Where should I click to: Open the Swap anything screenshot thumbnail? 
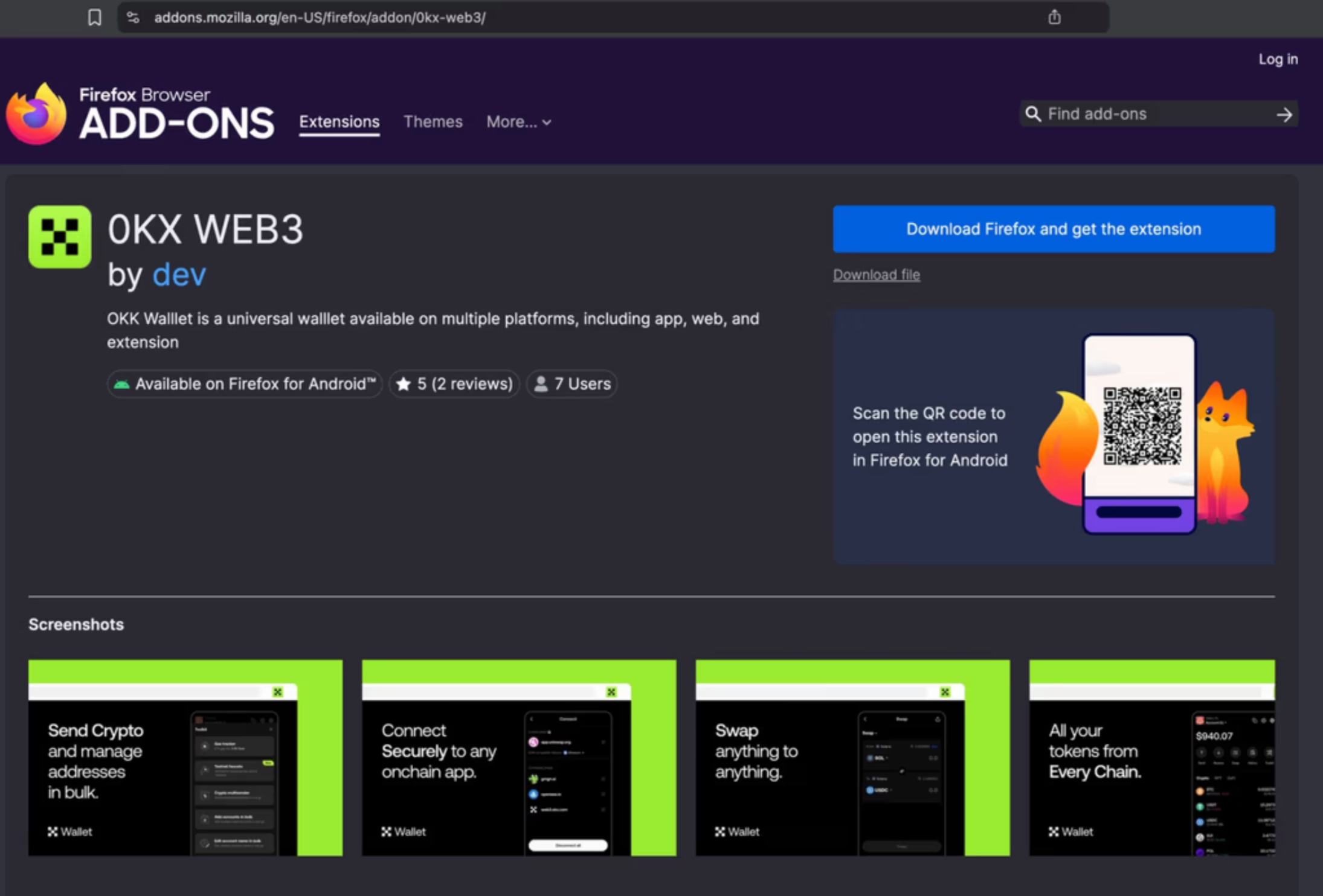(852, 758)
